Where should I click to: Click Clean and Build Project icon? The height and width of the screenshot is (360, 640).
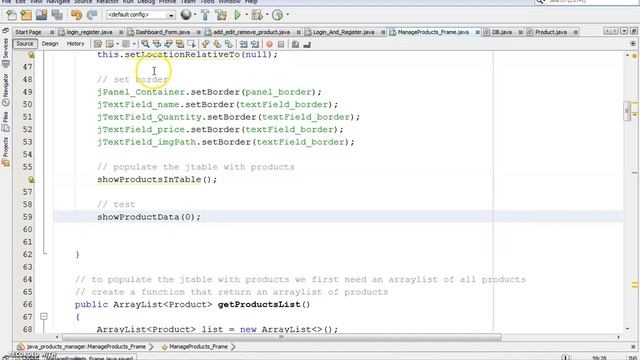tap(221, 15)
